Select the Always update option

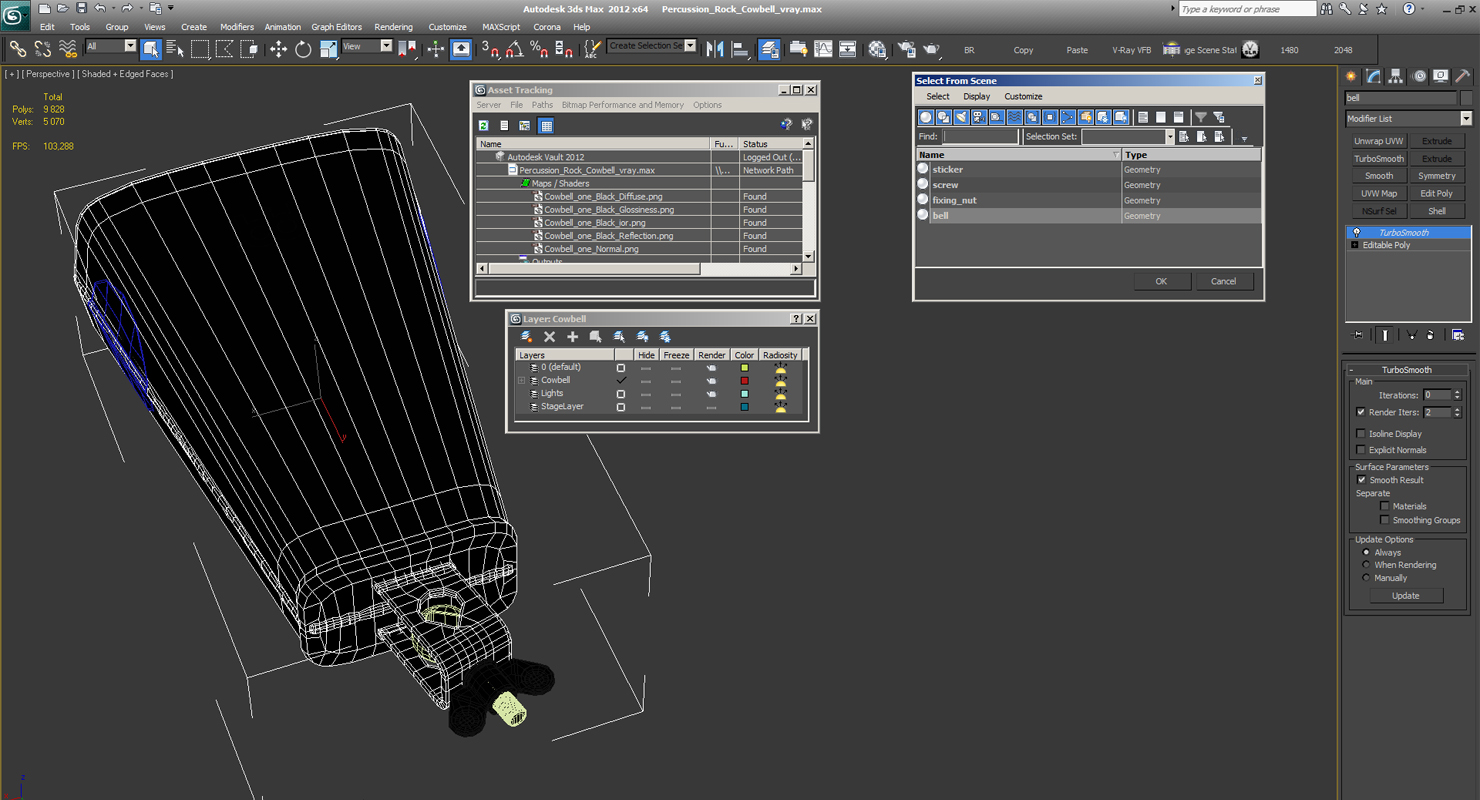pos(1366,552)
